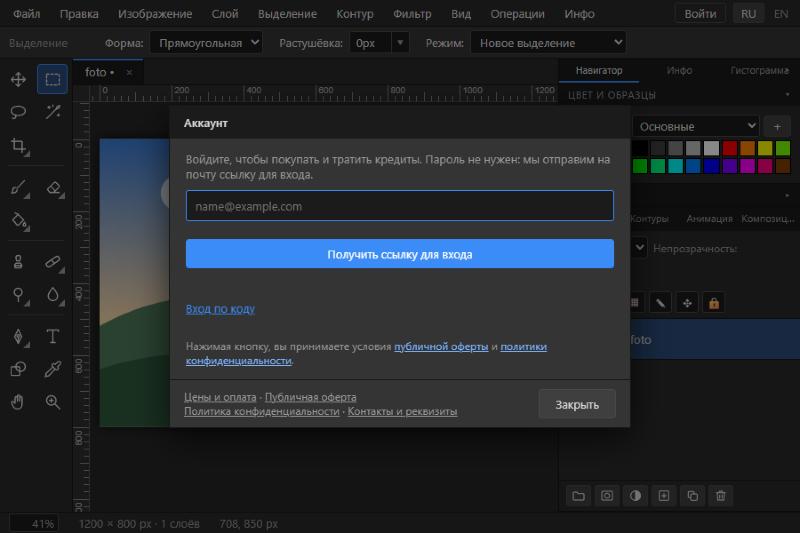Open the Слой menu
800x533 pixels.
[x=225, y=14]
